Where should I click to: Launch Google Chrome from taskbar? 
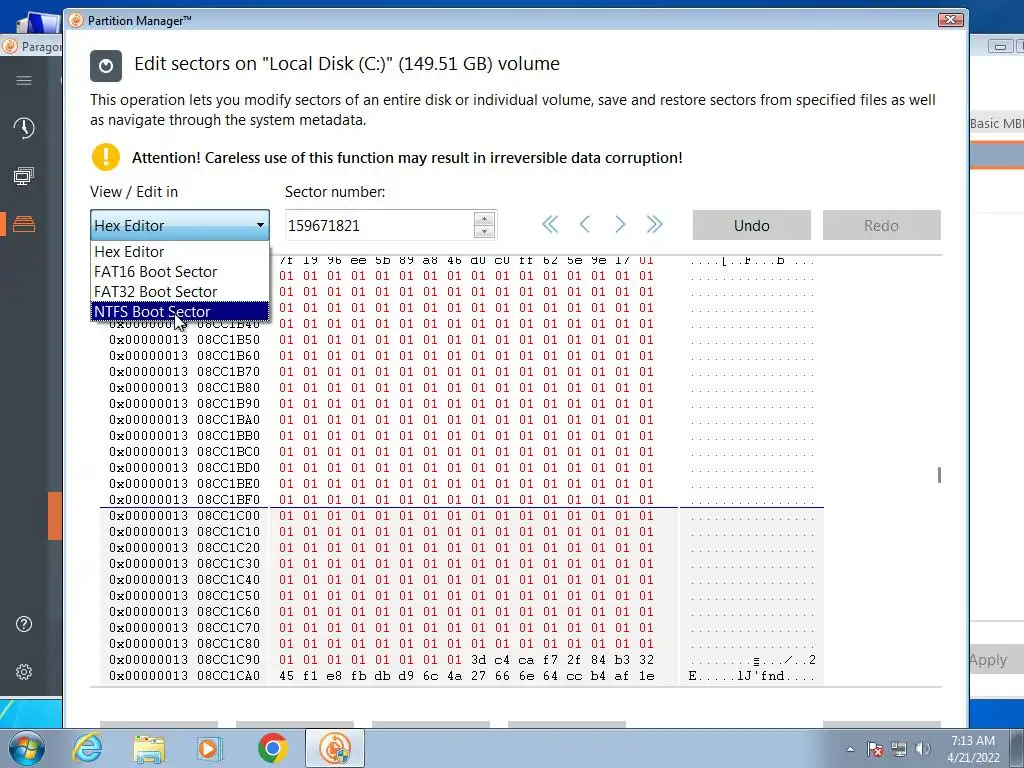tap(272, 748)
